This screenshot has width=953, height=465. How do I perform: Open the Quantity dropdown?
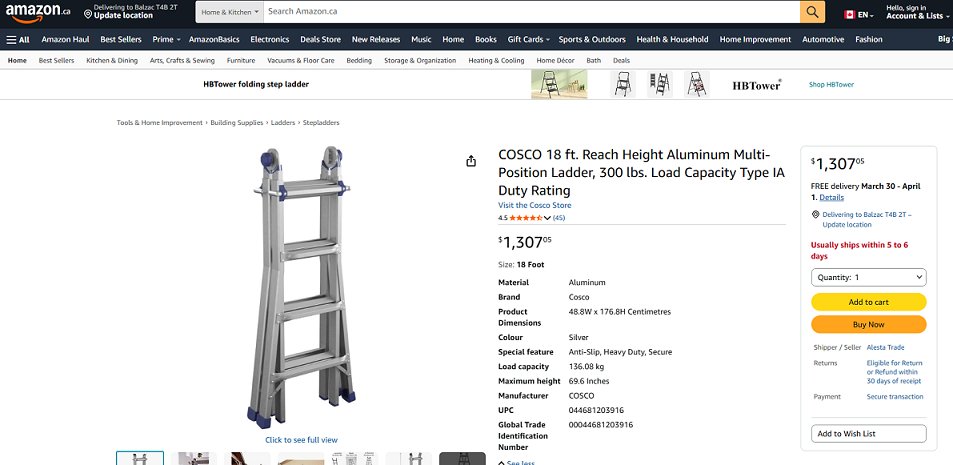tap(868, 277)
